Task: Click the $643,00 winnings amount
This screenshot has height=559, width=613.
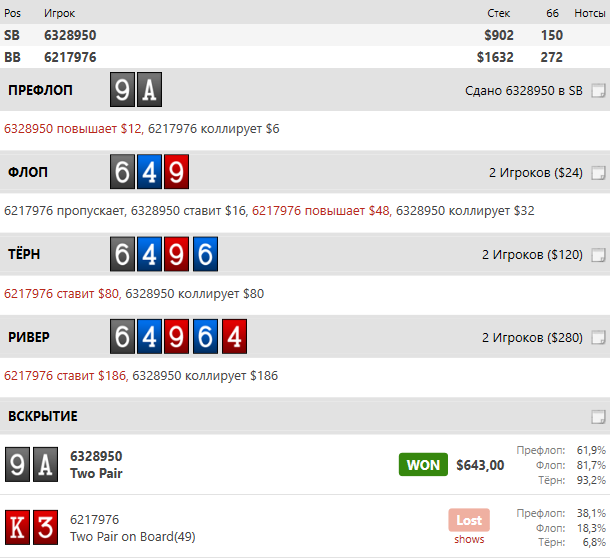Action: coord(480,465)
